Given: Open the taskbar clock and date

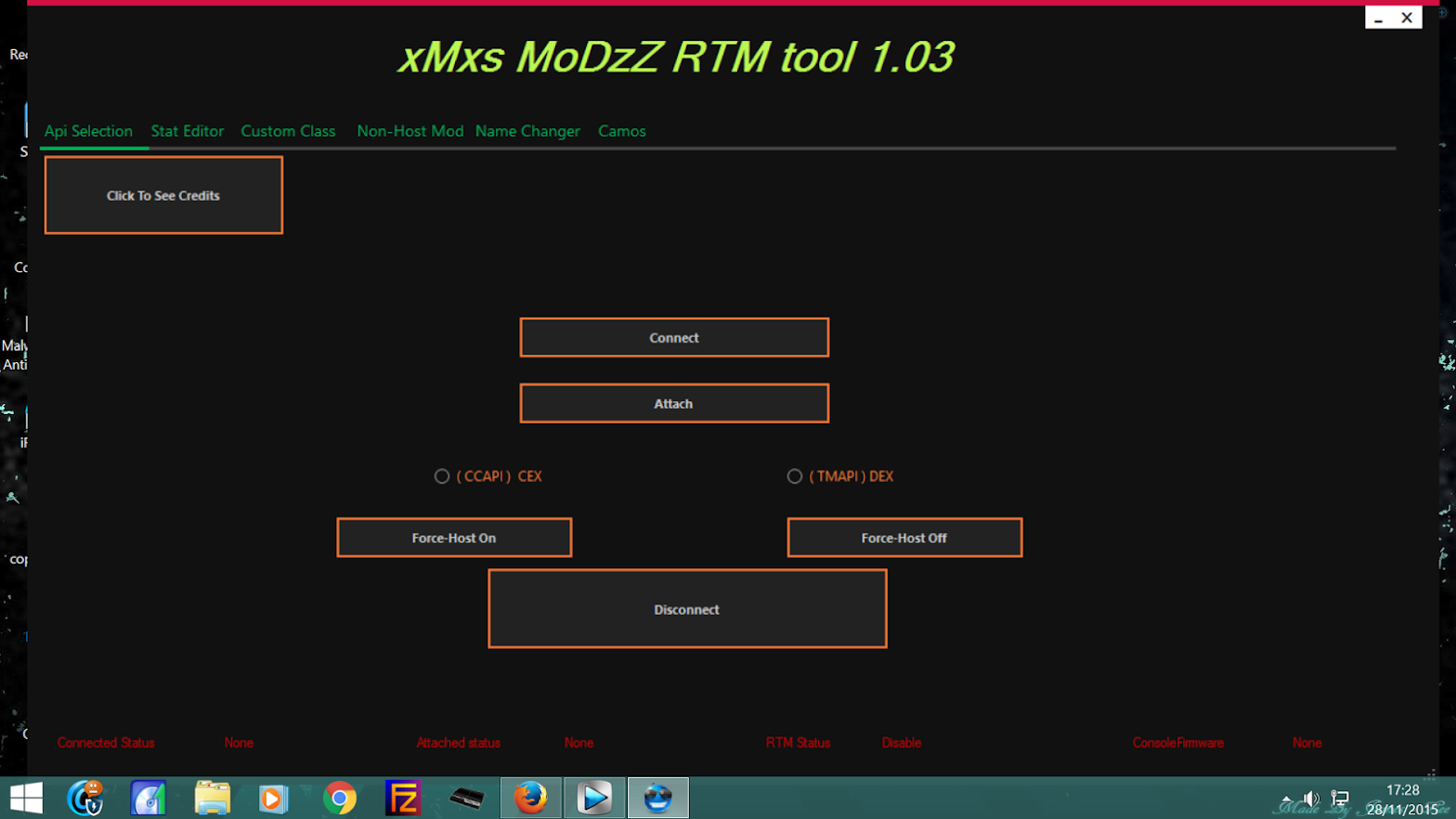Looking at the screenshot, I should tap(1401, 799).
